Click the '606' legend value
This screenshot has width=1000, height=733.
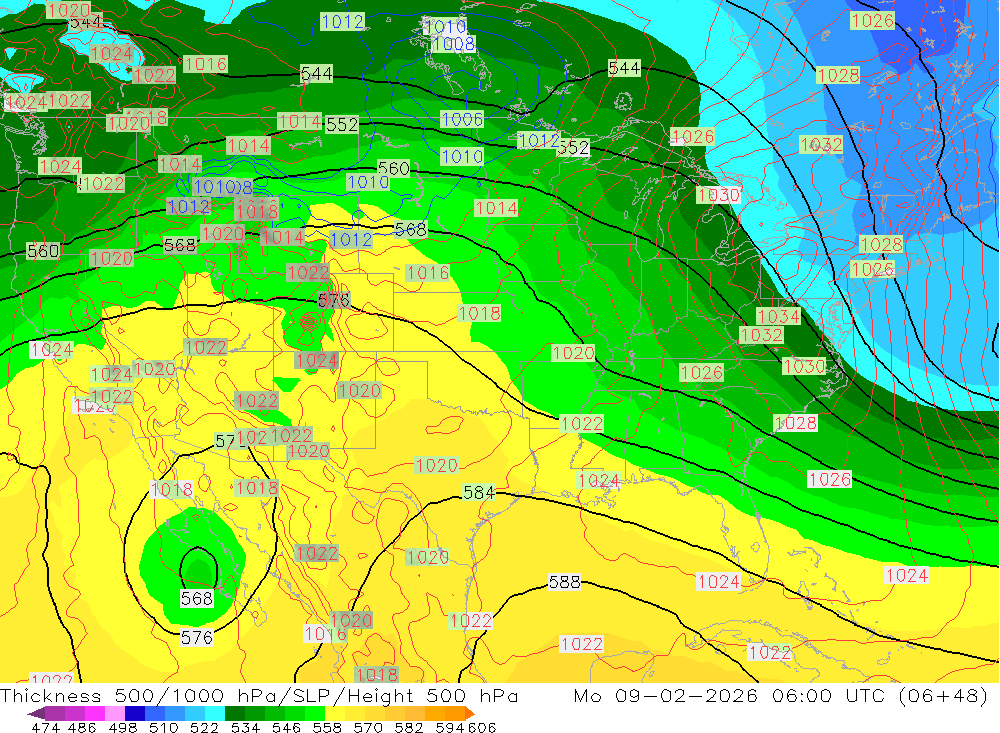(482, 727)
